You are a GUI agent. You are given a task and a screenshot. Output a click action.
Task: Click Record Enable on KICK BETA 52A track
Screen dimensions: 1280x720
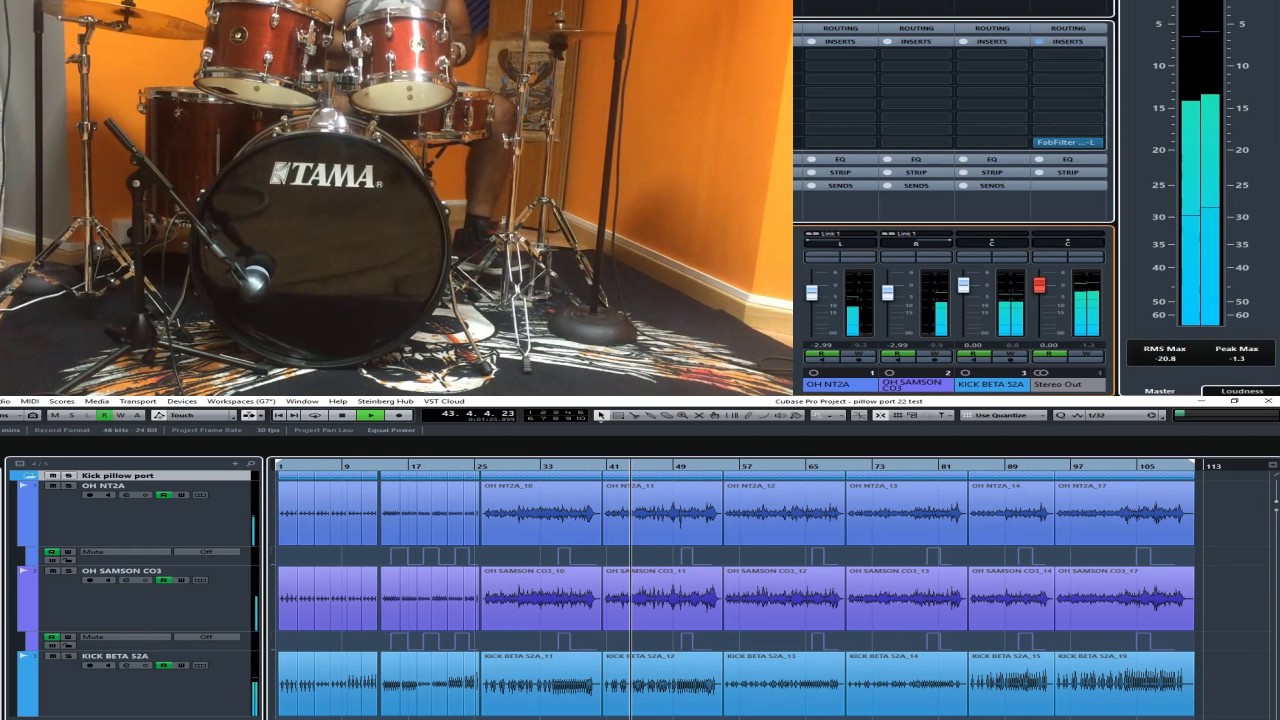(x=90, y=665)
